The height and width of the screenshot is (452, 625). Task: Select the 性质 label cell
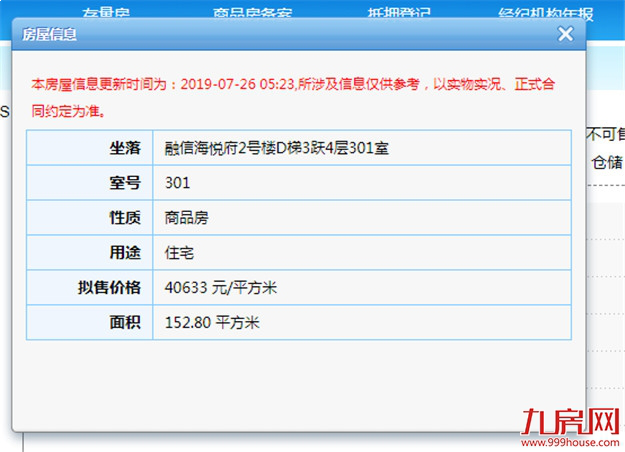pos(90,218)
